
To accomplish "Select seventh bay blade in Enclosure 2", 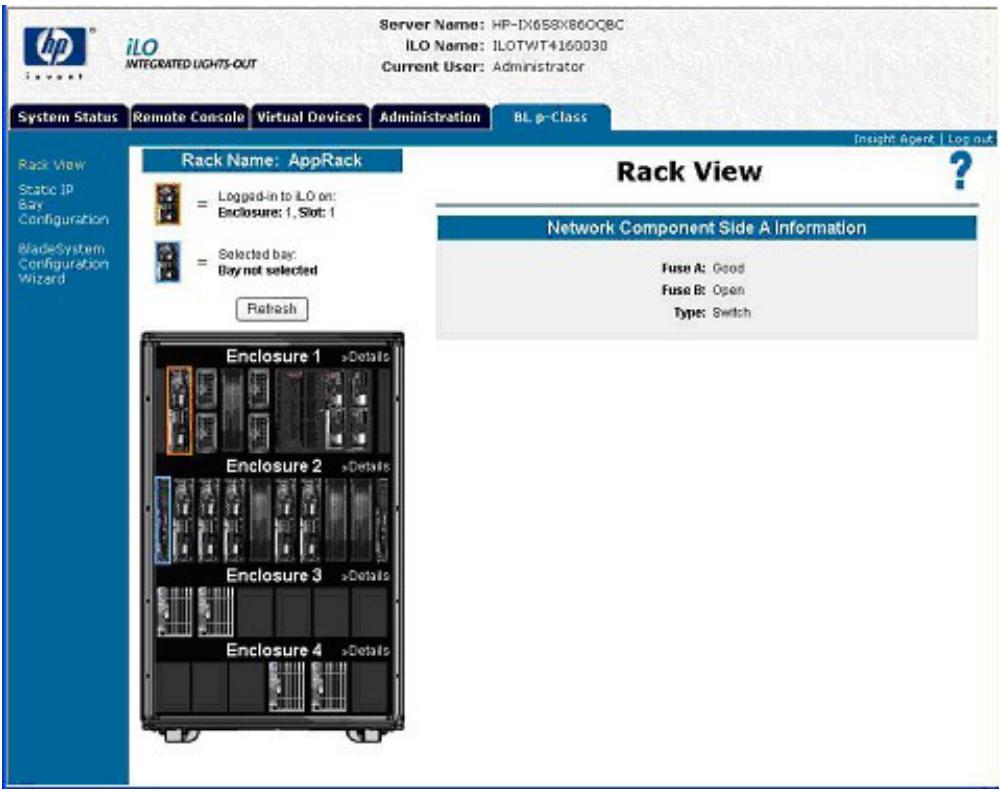I will pos(311,520).
